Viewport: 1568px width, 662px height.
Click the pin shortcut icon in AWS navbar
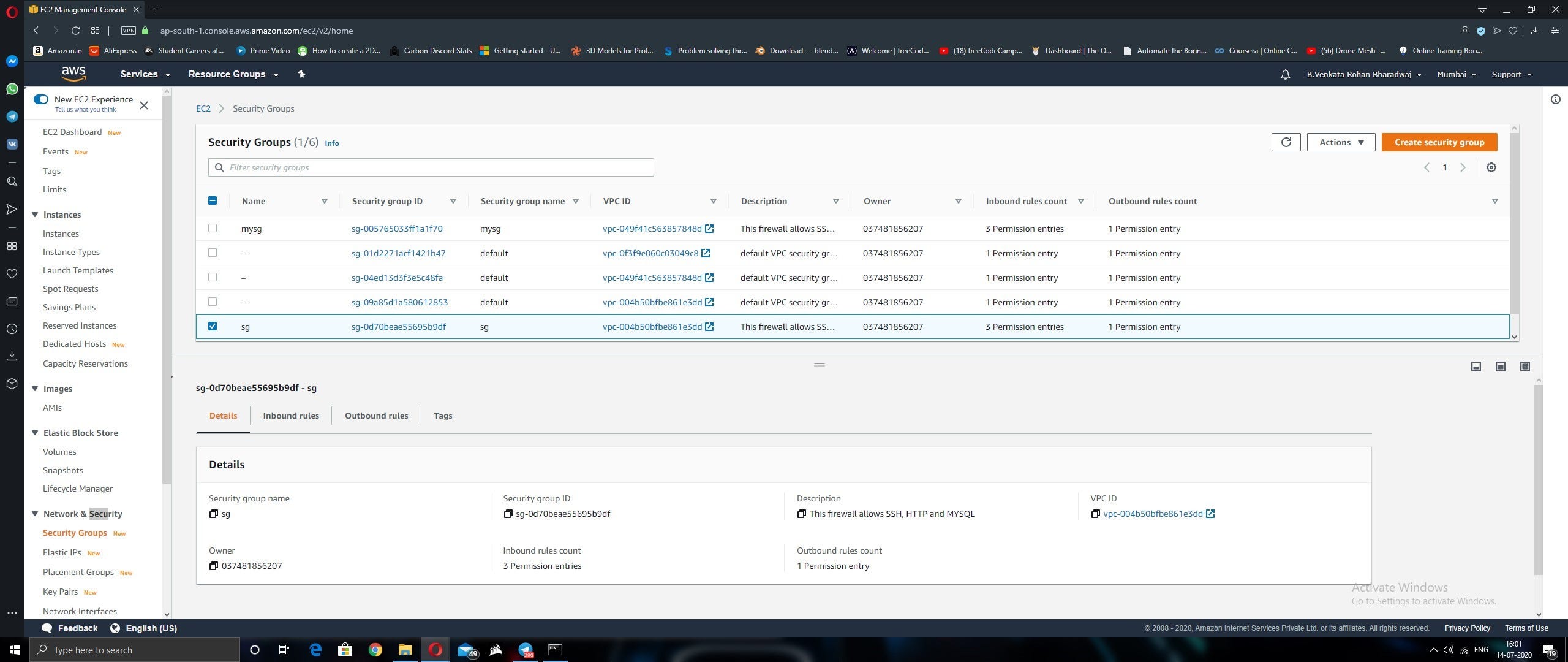(301, 74)
